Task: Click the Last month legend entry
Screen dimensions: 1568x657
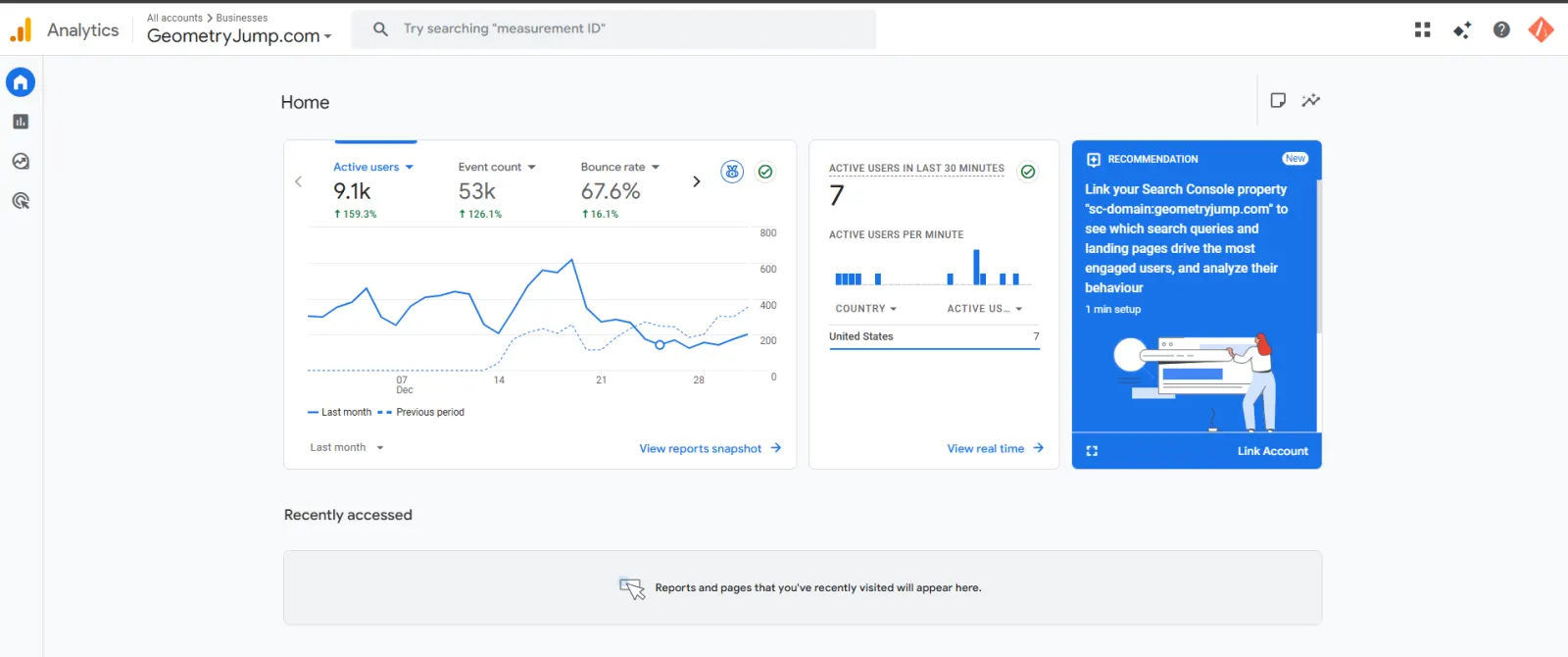Action: click(x=339, y=413)
